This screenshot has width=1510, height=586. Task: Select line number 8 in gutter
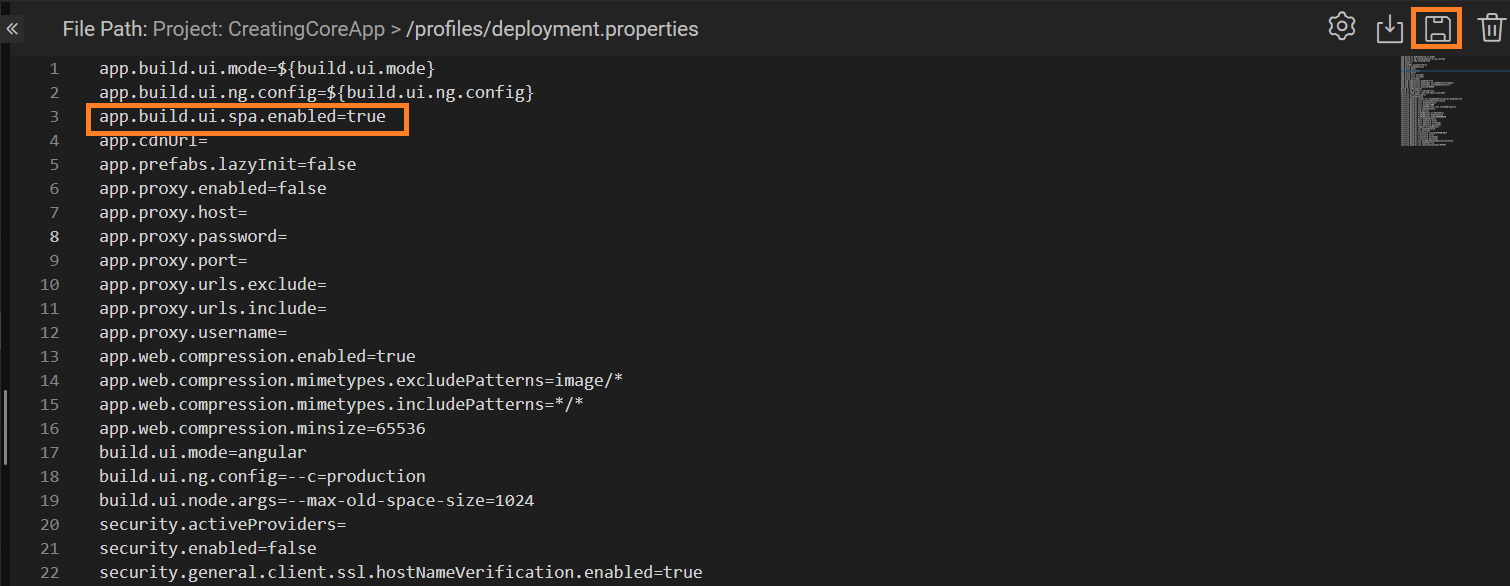pos(53,237)
